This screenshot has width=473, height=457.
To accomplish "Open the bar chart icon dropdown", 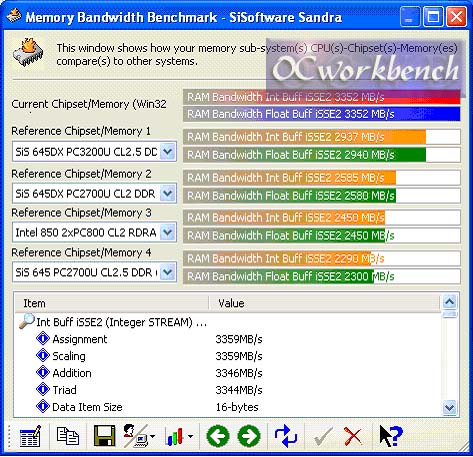I will [x=190, y=436].
